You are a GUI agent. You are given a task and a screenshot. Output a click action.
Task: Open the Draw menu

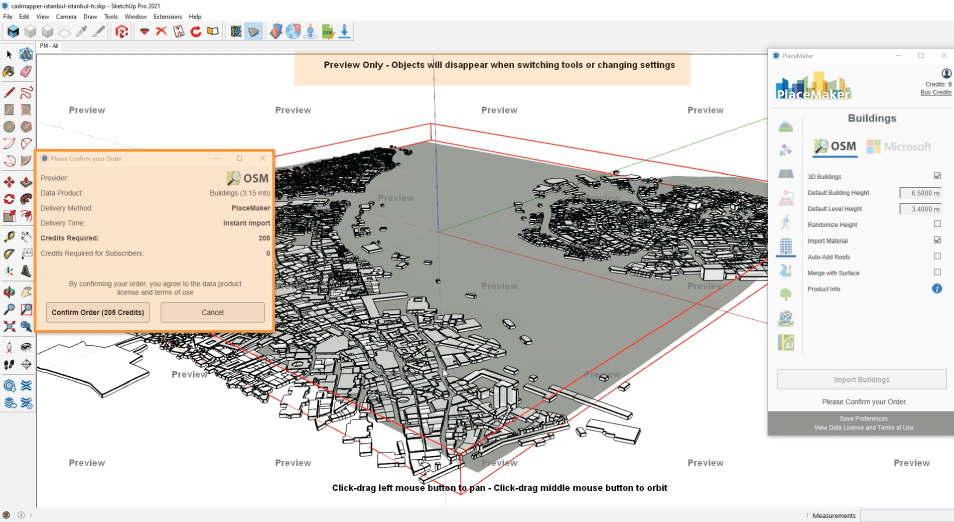tap(90, 16)
